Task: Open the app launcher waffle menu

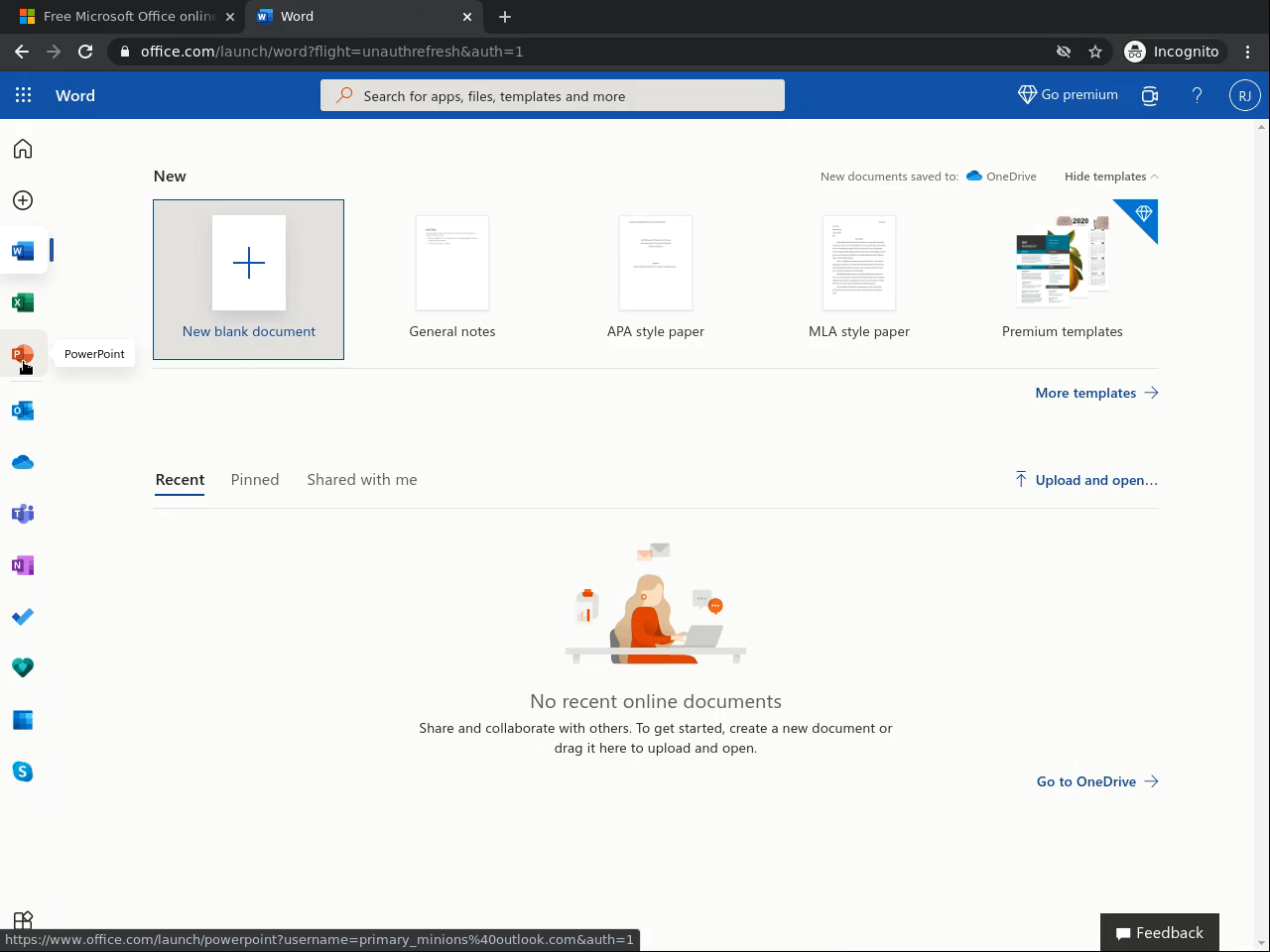Action: [x=23, y=95]
